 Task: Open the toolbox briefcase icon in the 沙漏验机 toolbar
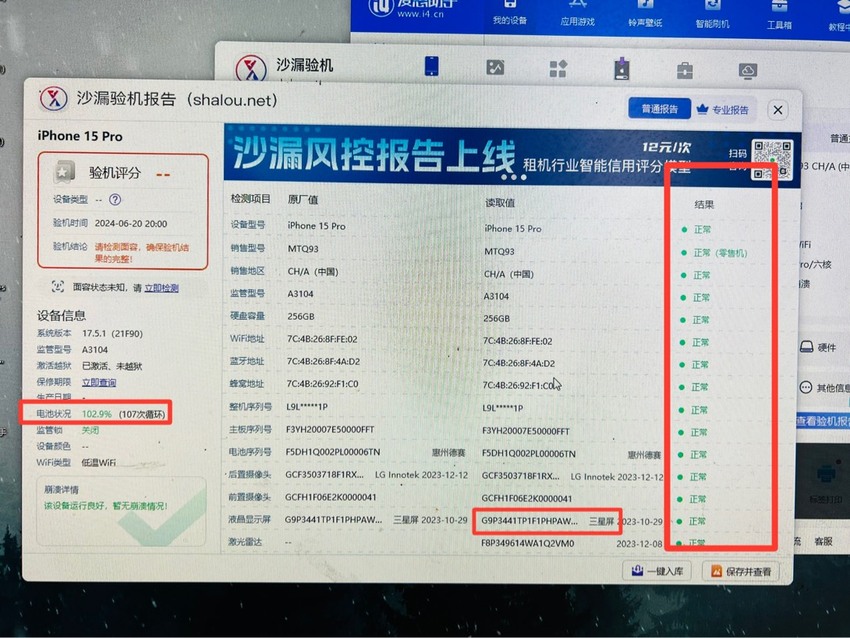(685, 70)
